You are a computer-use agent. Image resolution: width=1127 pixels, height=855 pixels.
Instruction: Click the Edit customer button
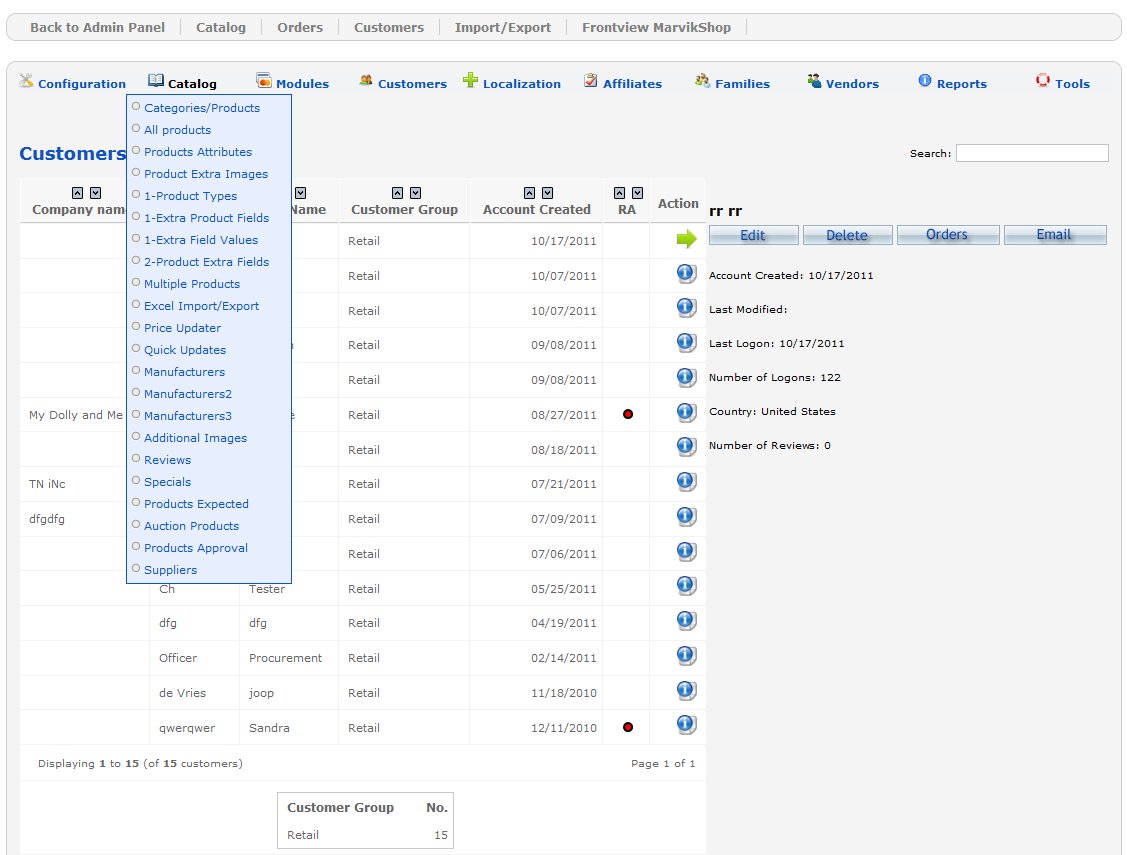pyautogui.click(x=753, y=235)
